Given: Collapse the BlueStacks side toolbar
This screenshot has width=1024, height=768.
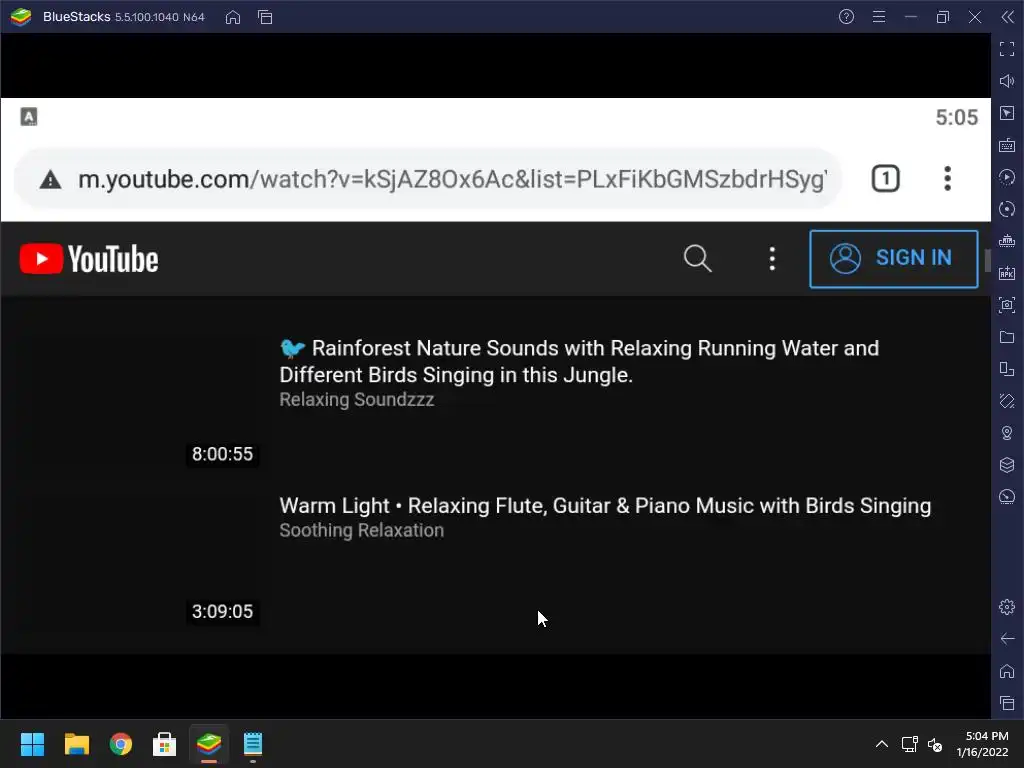Looking at the screenshot, I should (x=1008, y=17).
